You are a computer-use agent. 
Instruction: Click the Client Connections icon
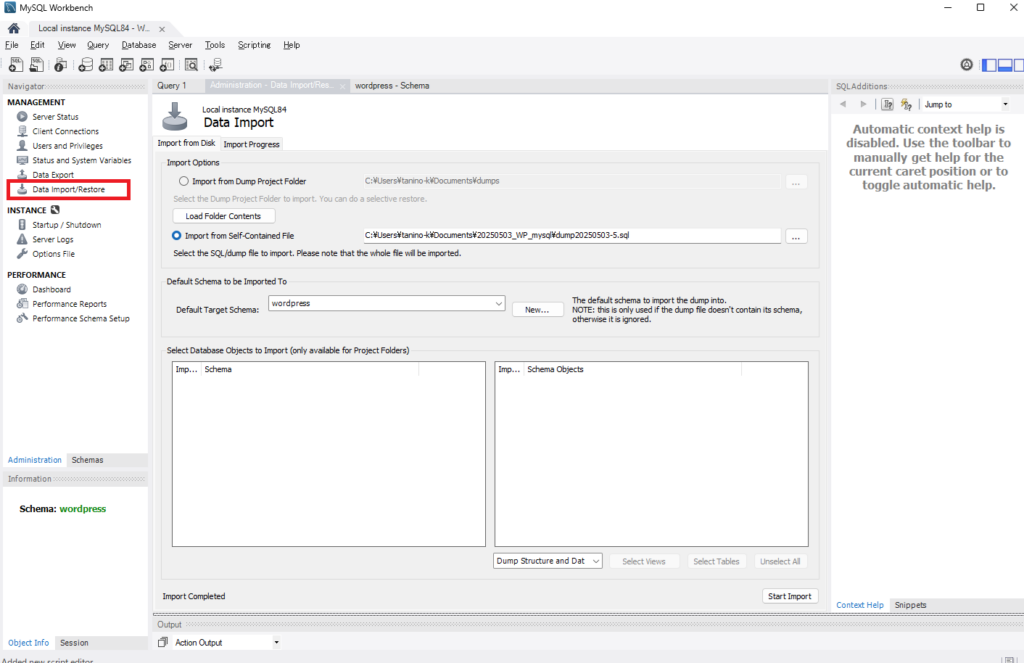pyautogui.click(x=22, y=131)
